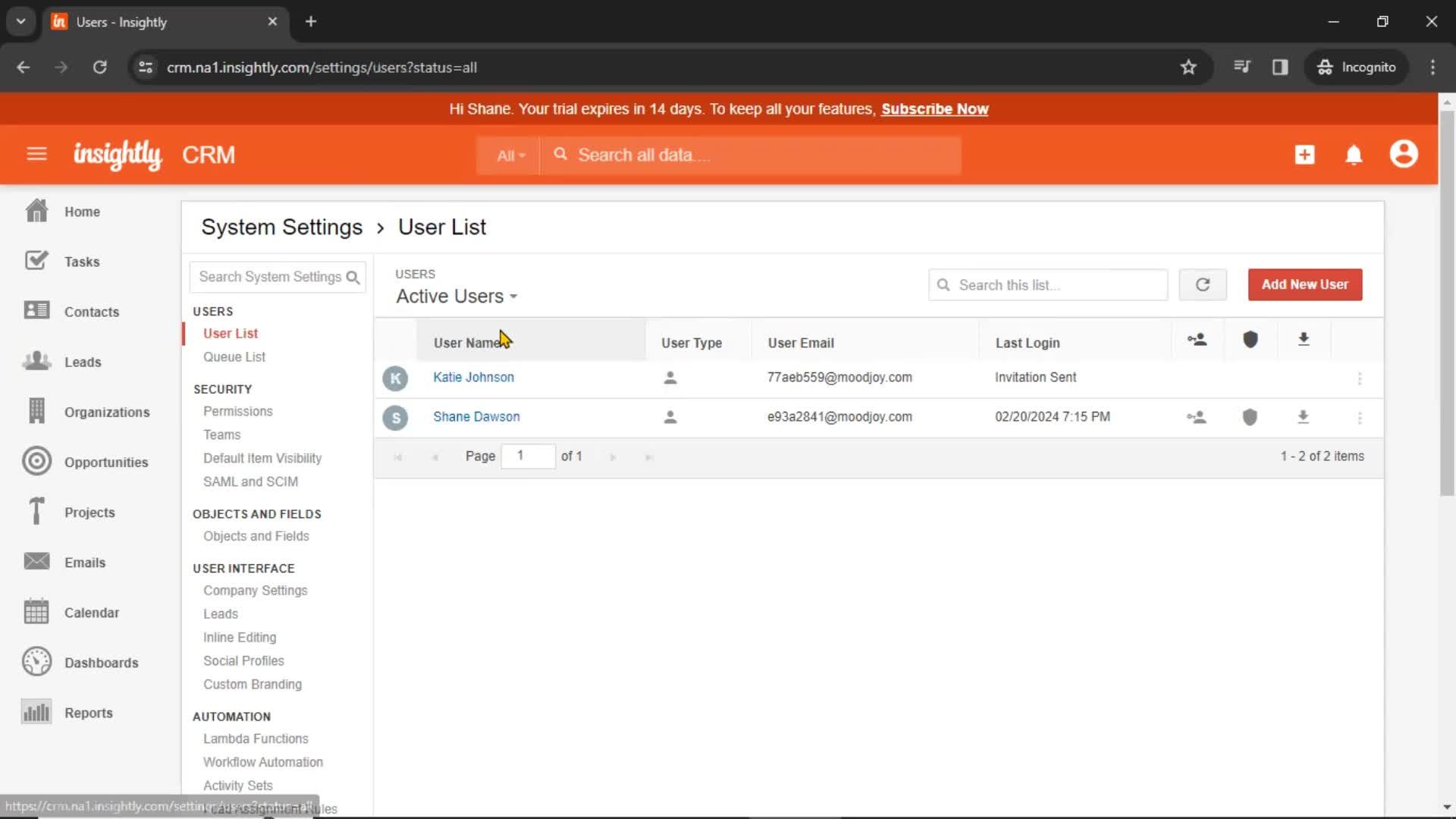The image size is (1456, 819).
Task: Click the Search this list field
Action: point(1048,284)
